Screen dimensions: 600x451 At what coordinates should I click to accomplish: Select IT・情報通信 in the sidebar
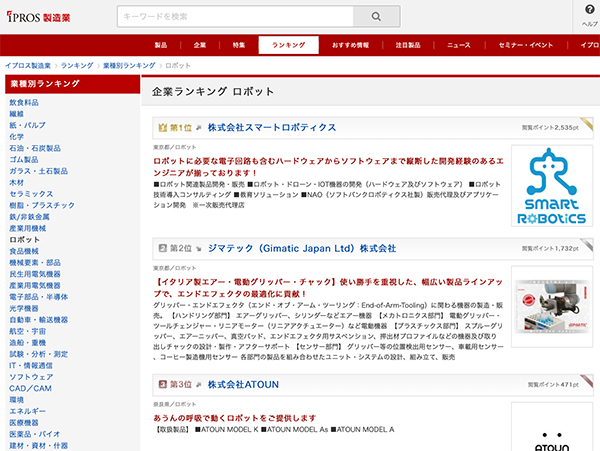coord(31,365)
